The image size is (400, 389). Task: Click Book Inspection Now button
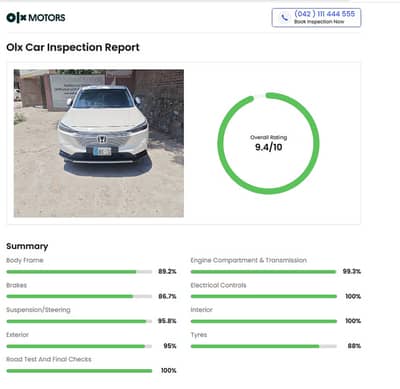pyautogui.click(x=316, y=18)
